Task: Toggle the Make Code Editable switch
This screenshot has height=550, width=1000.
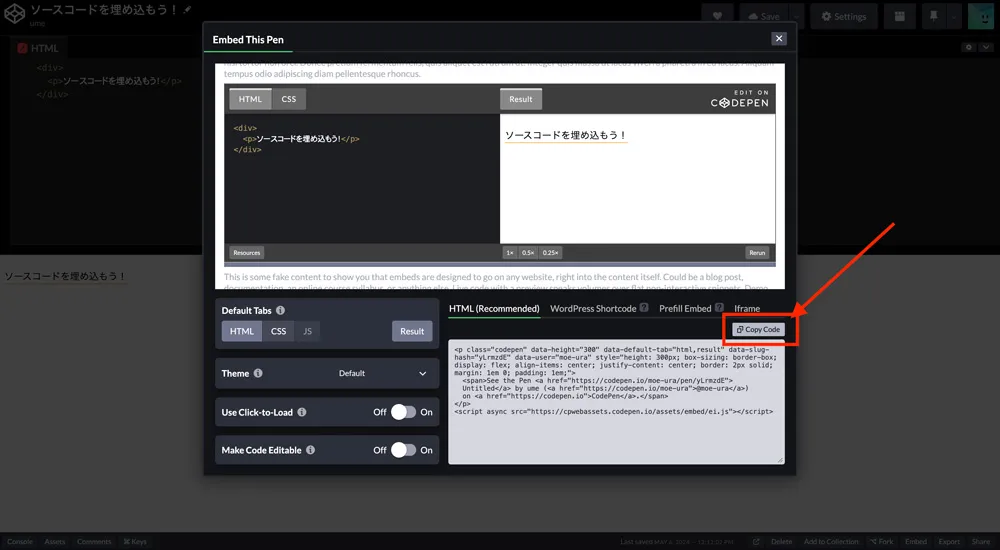Action: [403, 450]
